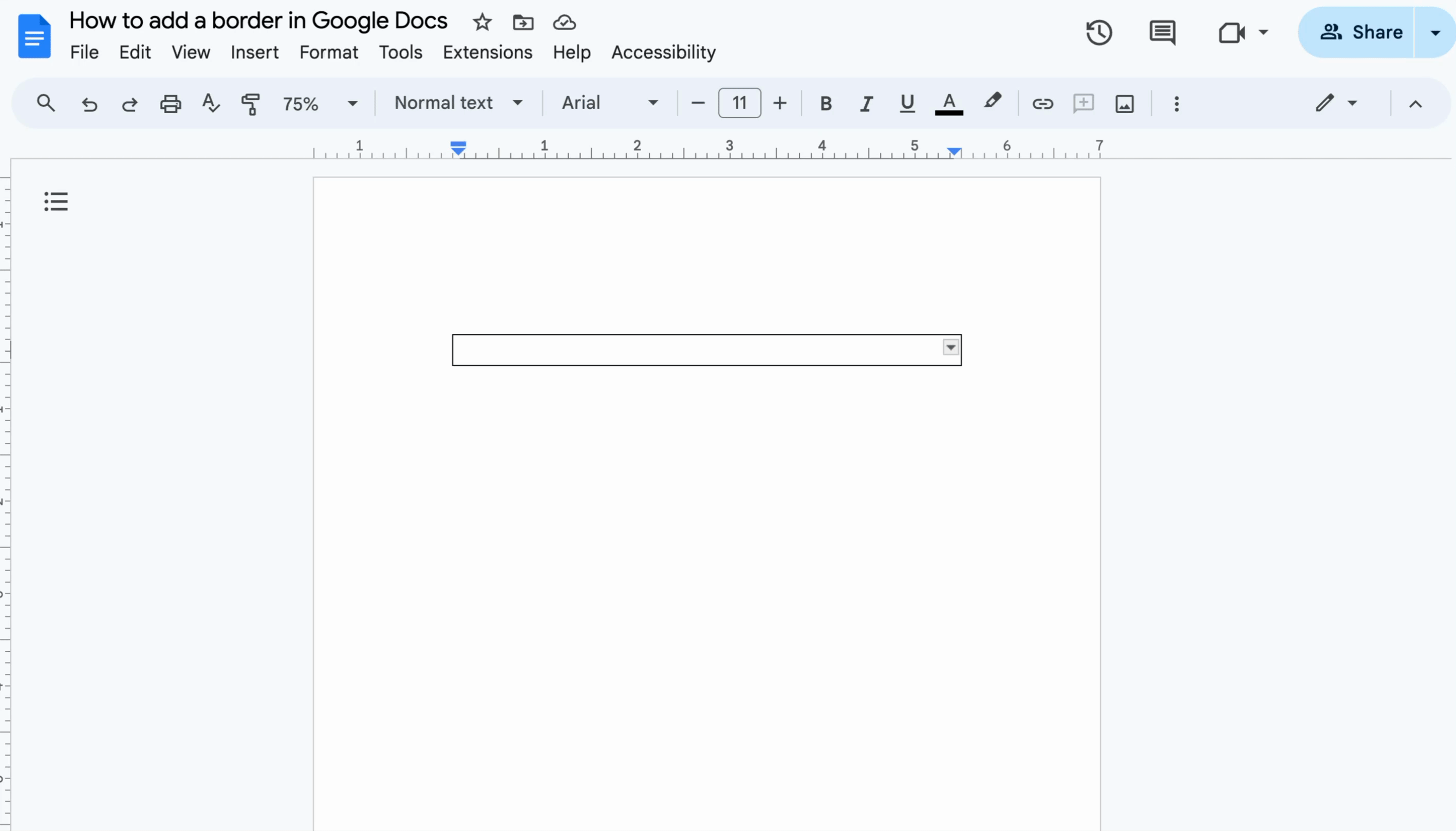This screenshot has height=831, width=1456.
Task: Show the document outline
Action: tap(56, 201)
